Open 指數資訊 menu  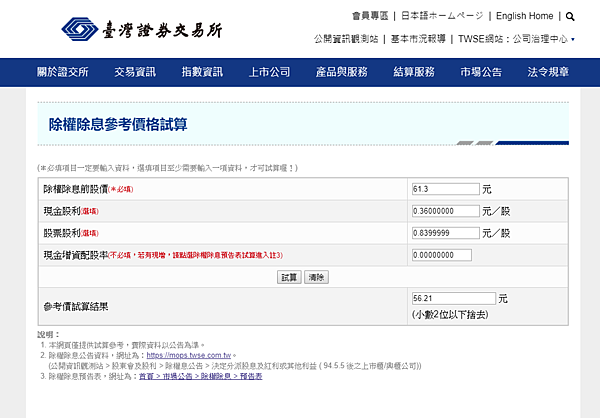point(202,72)
